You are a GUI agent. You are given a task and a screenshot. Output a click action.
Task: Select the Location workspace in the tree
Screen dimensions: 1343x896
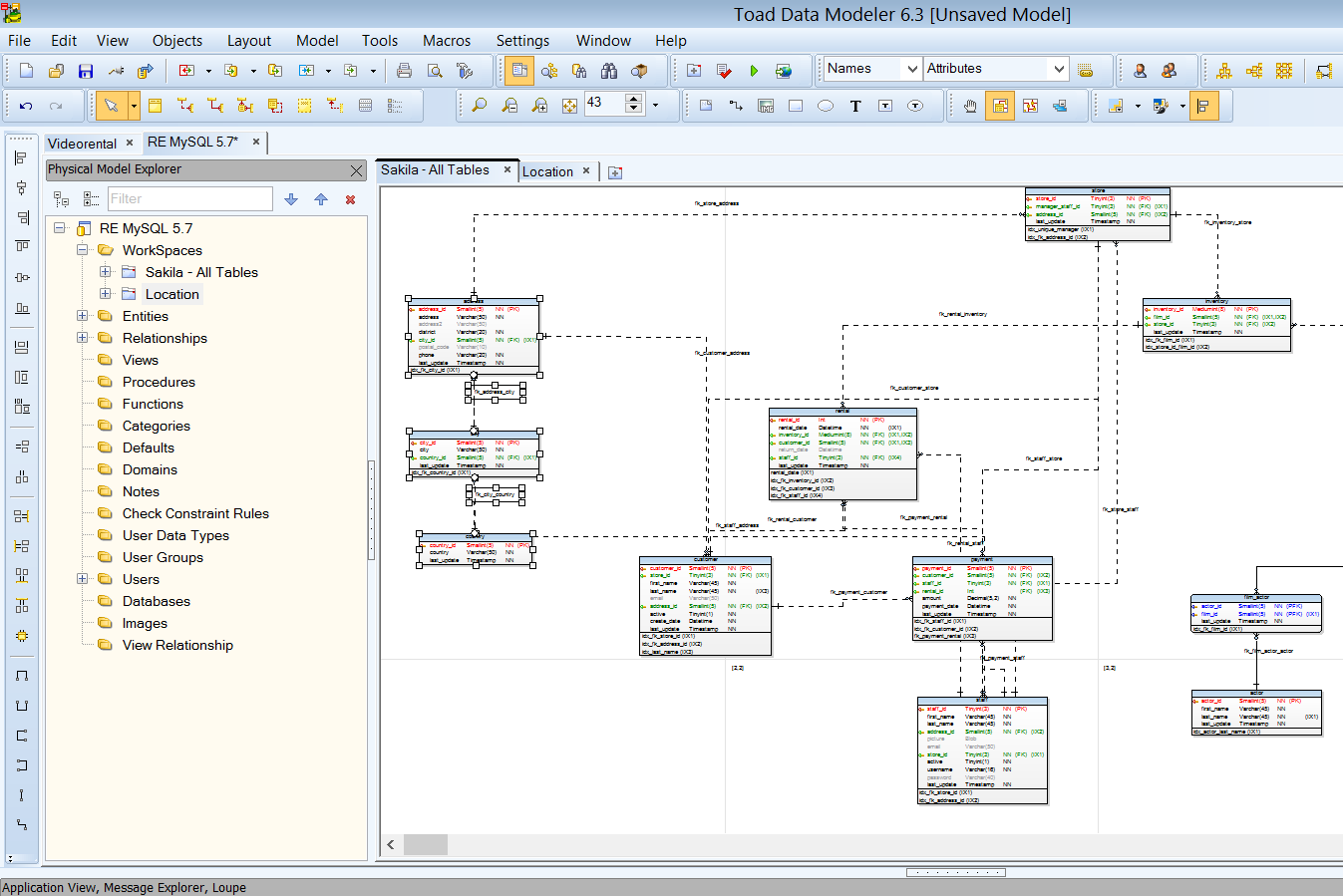[x=172, y=294]
